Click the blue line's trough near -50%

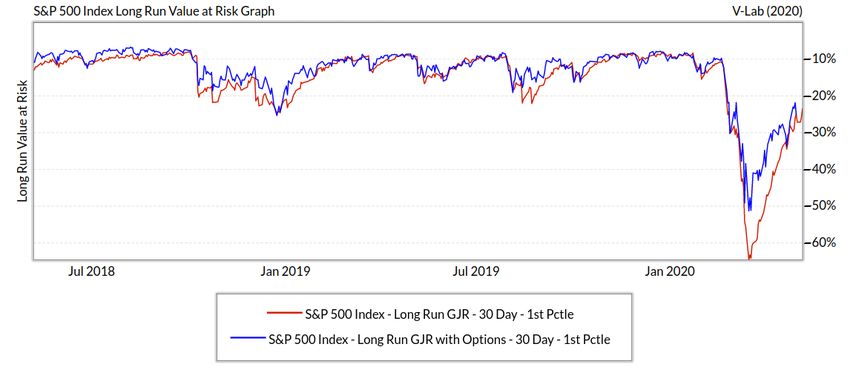[x=749, y=210]
